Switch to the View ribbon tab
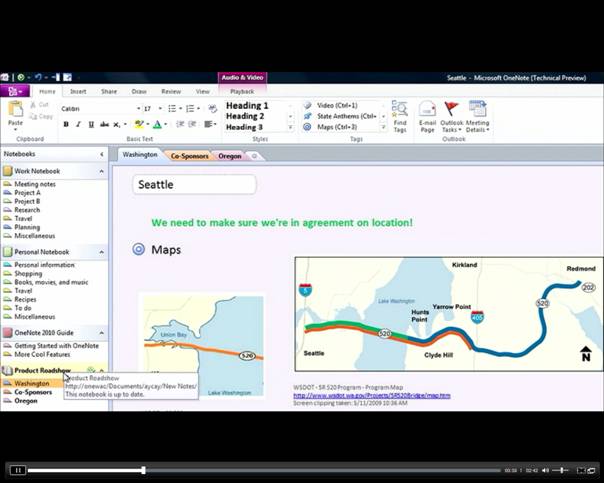The height and width of the screenshot is (483, 604). [202, 91]
